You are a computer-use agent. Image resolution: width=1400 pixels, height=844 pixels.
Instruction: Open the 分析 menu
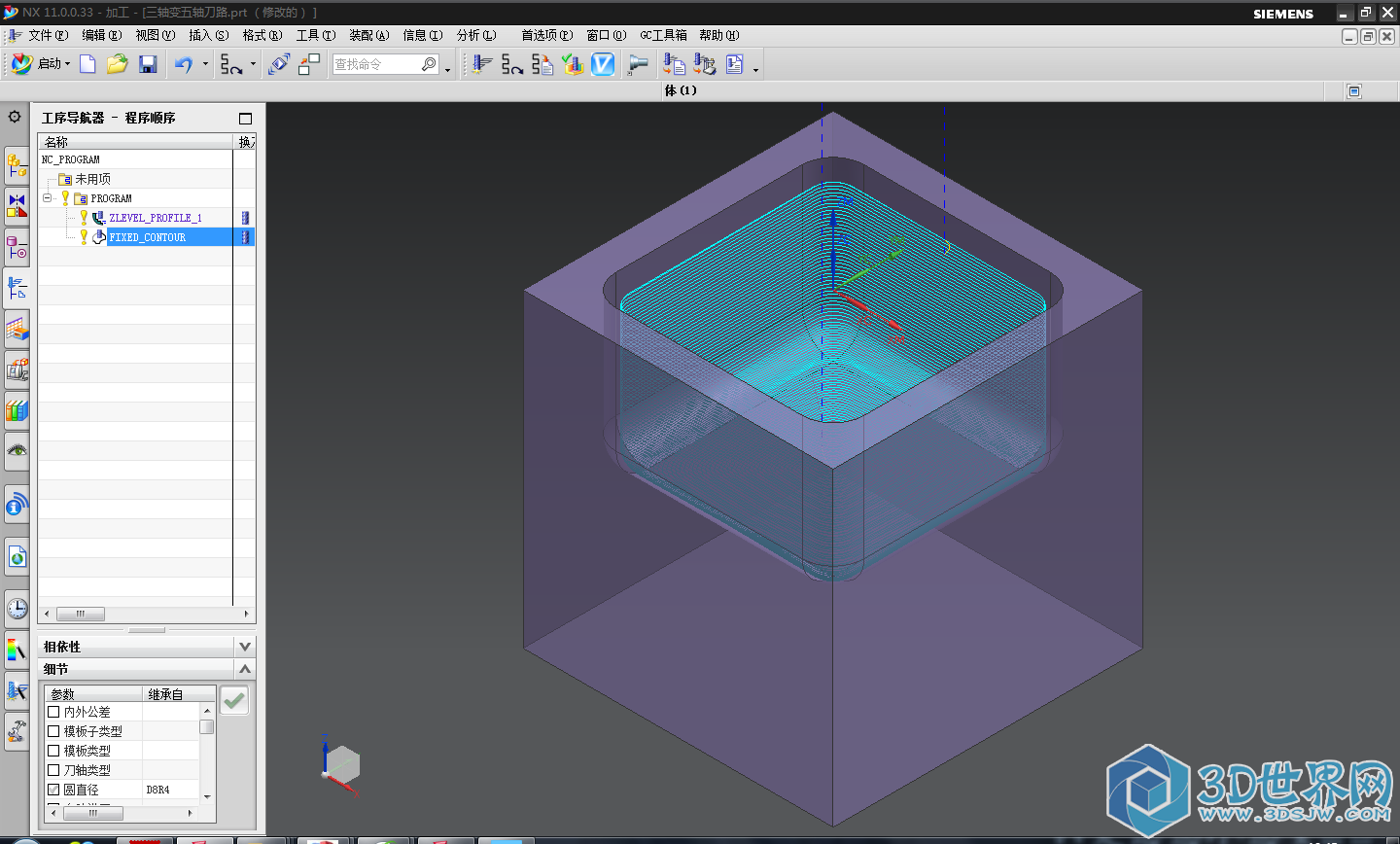coord(475,35)
